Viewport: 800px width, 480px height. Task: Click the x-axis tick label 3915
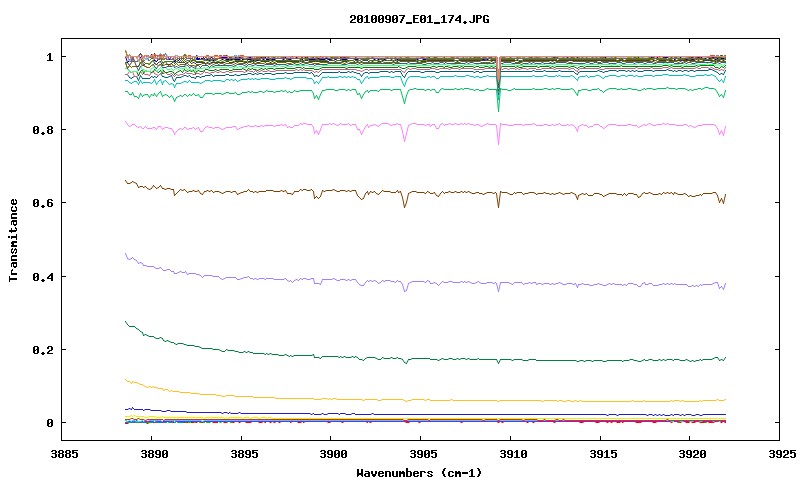[x=603, y=454]
